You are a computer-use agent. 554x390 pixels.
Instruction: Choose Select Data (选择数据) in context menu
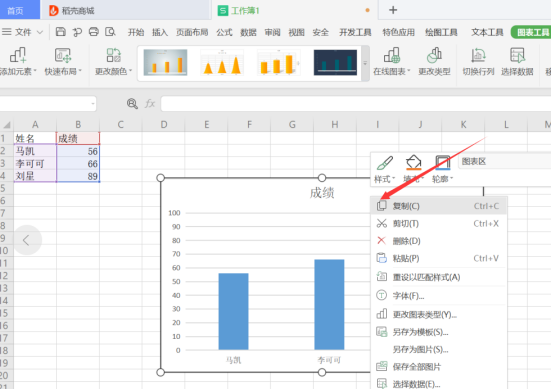pyautogui.click(x=439, y=383)
